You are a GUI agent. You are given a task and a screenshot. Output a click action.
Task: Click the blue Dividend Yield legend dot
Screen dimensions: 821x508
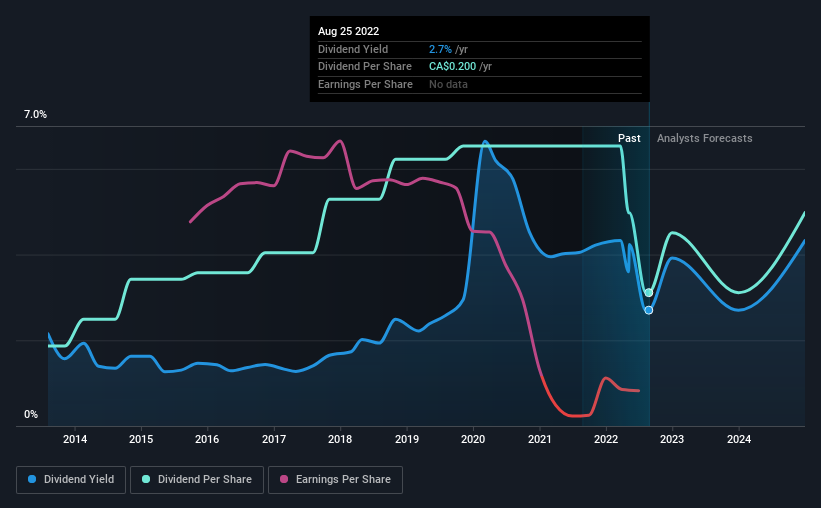[32, 479]
